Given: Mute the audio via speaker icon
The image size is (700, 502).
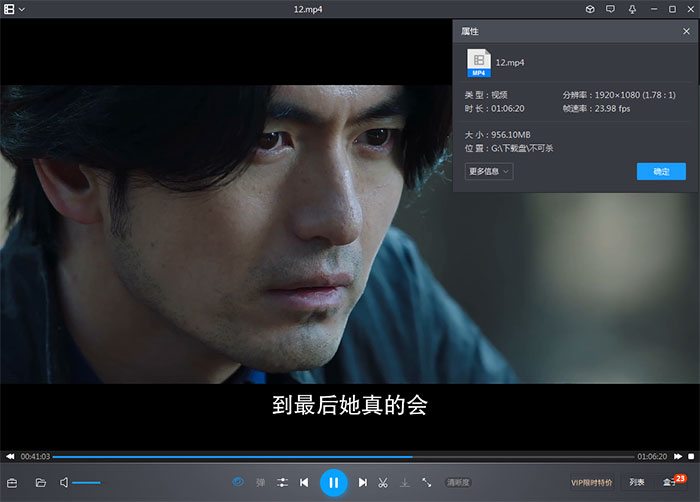Looking at the screenshot, I should coord(64,483).
